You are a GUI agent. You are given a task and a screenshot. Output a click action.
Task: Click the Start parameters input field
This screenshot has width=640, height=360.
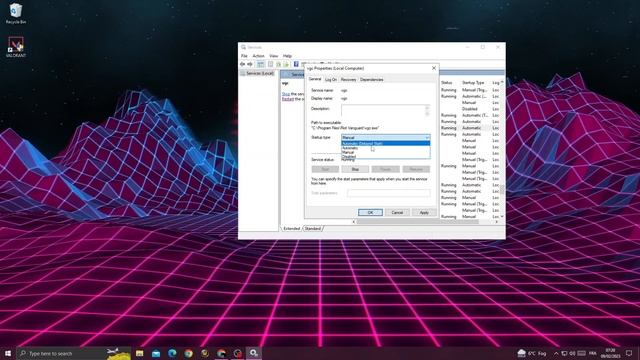[x=389, y=193]
